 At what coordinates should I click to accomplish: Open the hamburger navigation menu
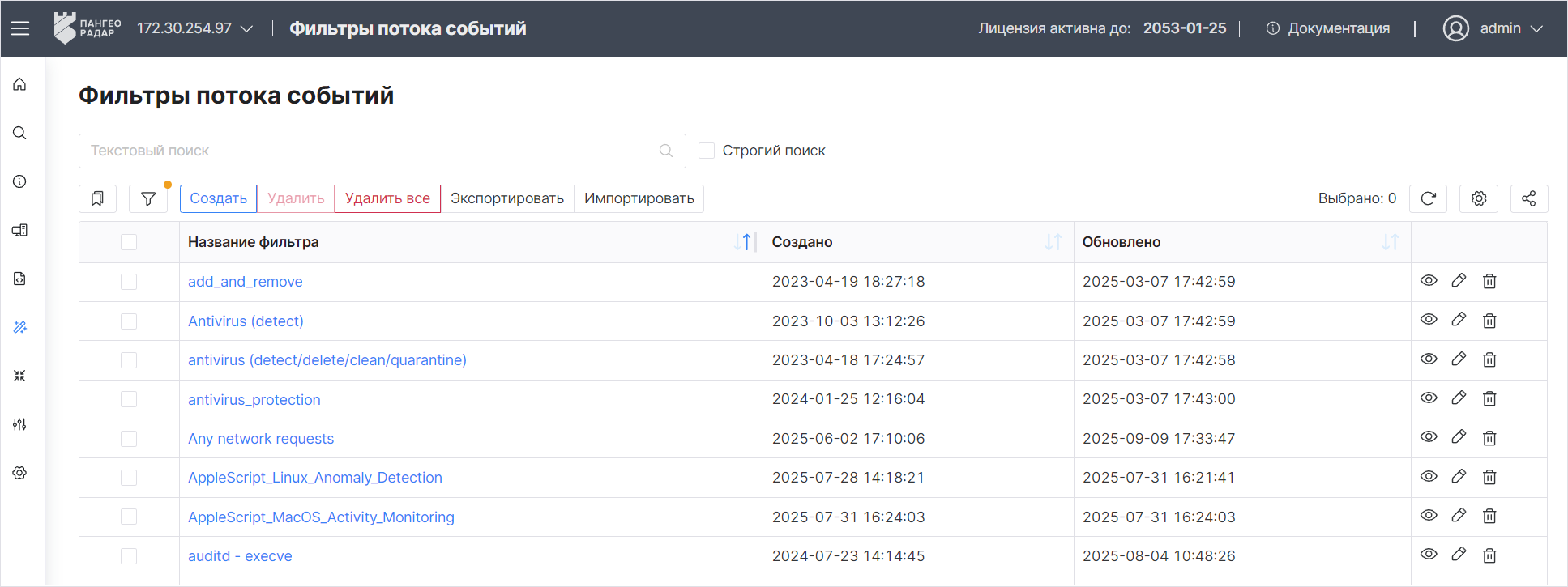pyautogui.click(x=20, y=28)
